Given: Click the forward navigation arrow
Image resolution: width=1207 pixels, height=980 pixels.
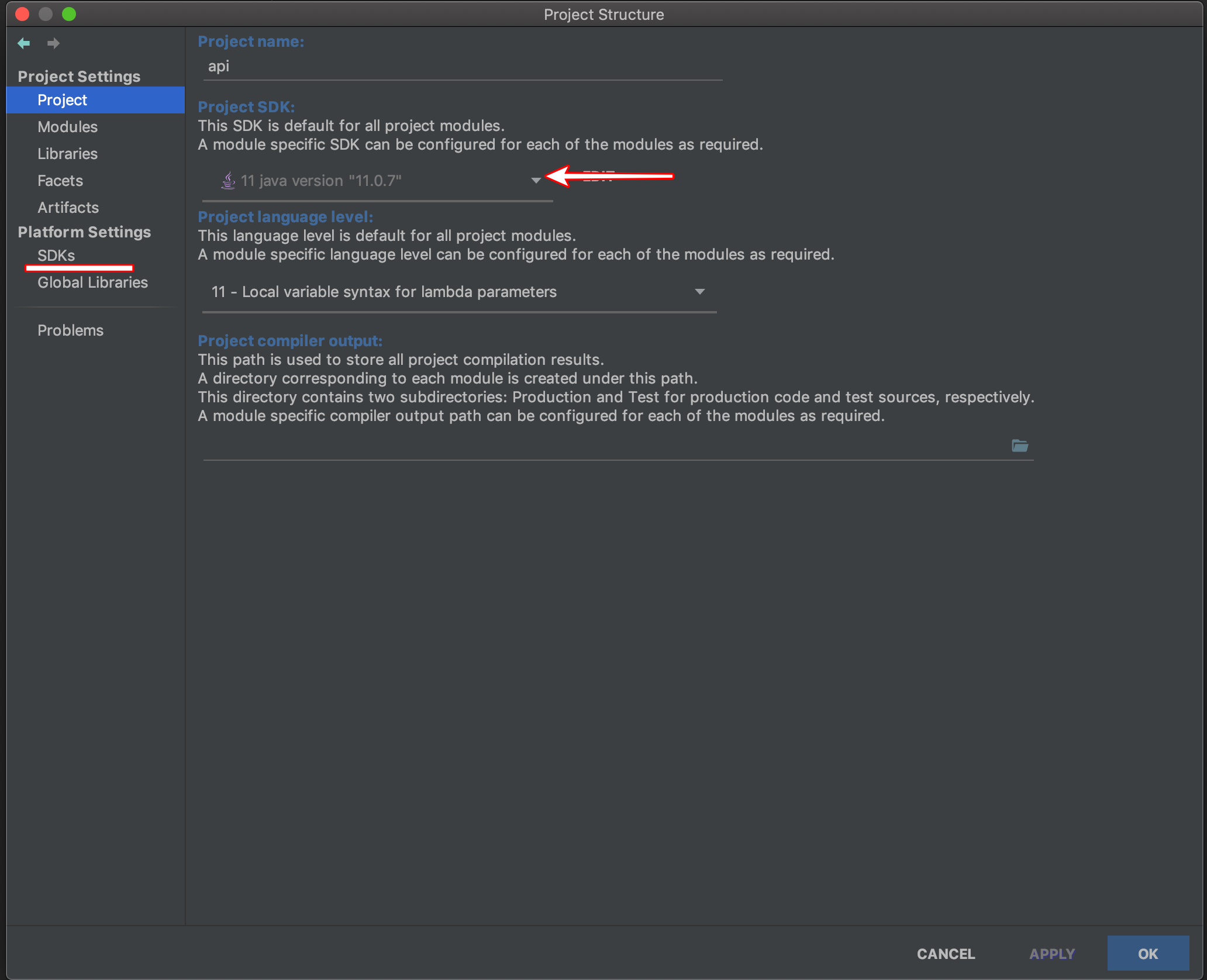Looking at the screenshot, I should [x=53, y=43].
